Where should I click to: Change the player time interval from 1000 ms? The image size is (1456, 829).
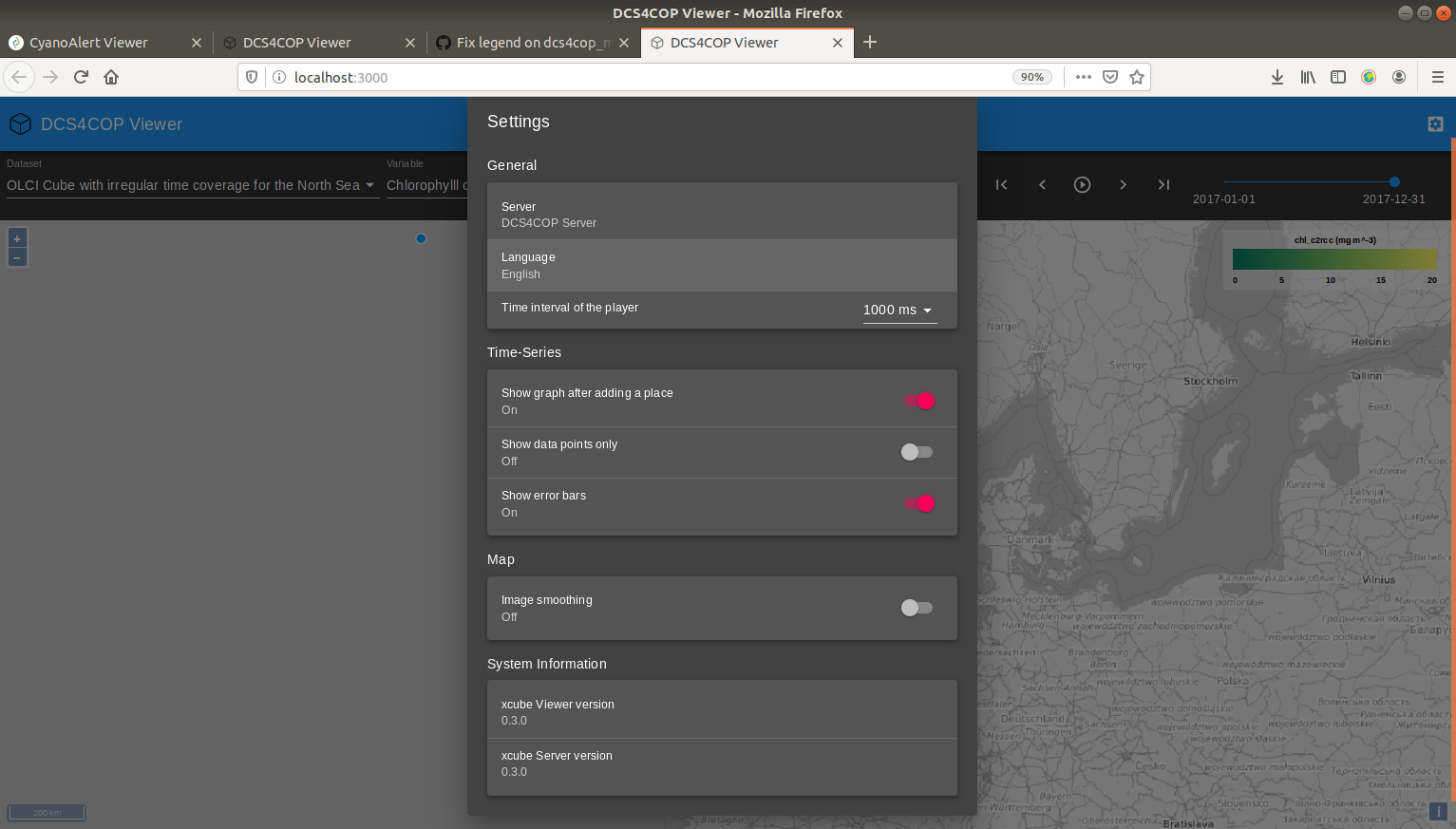coord(898,311)
